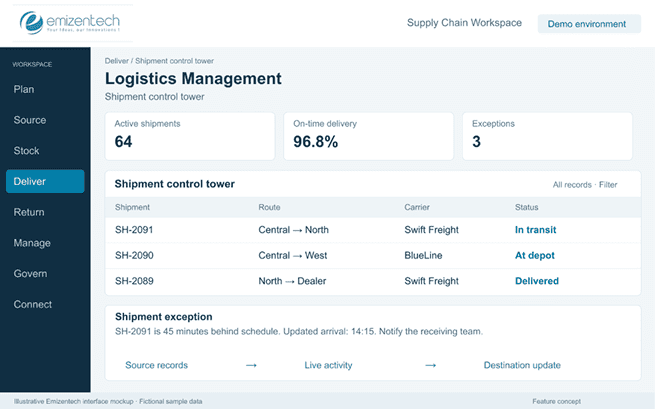Click the Shipment column header
This screenshot has height=409, width=655.
click(132, 207)
